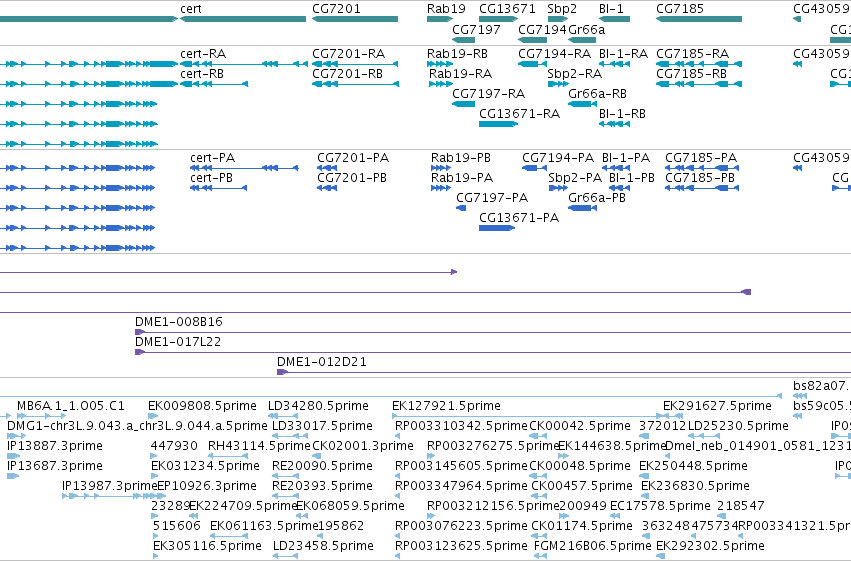Click the CG13671-PA protein label
851x561 pixels.
tap(518, 218)
